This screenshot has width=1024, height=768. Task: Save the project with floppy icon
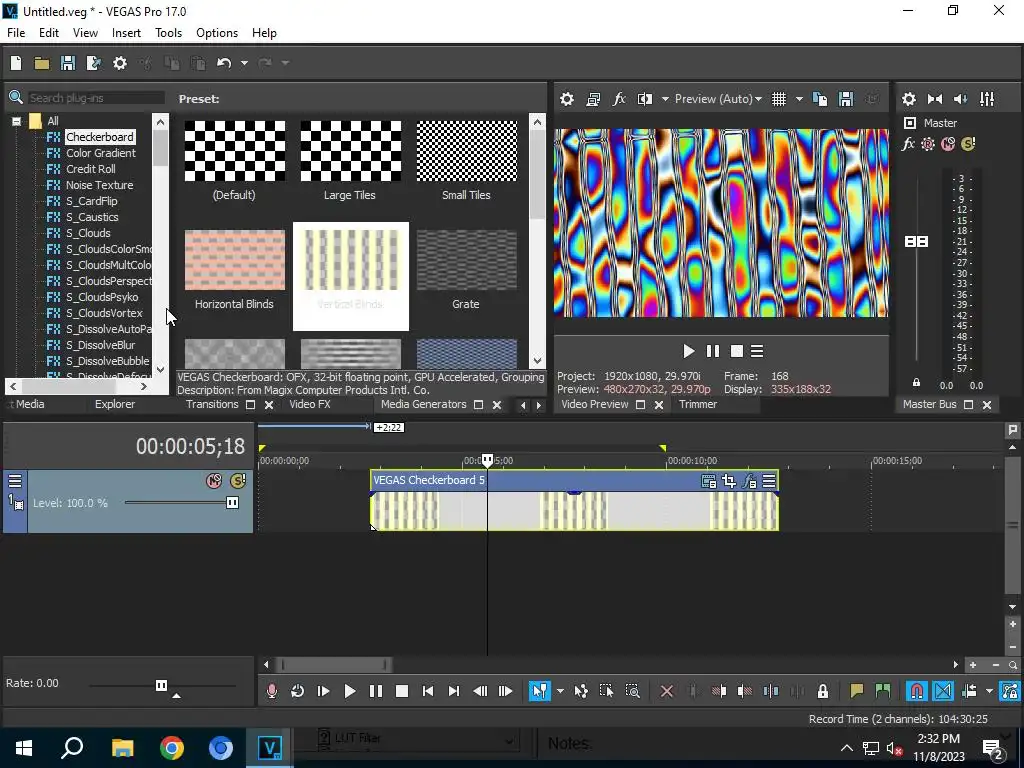pyautogui.click(x=68, y=63)
